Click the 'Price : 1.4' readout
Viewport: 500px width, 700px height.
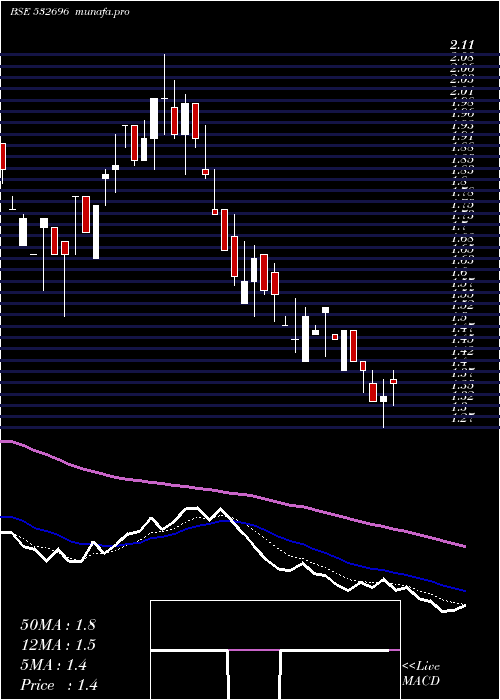coord(59,685)
